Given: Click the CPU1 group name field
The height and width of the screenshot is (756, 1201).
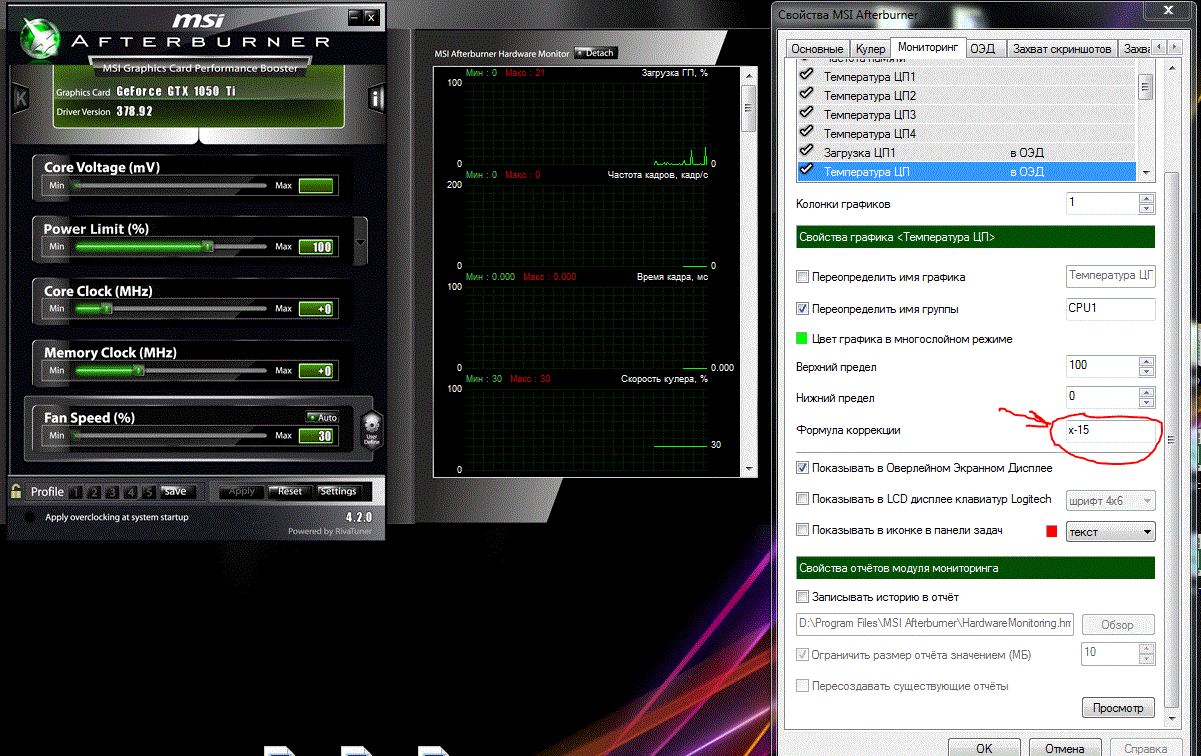Looking at the screenshot, I should (x=1110, y=308).
